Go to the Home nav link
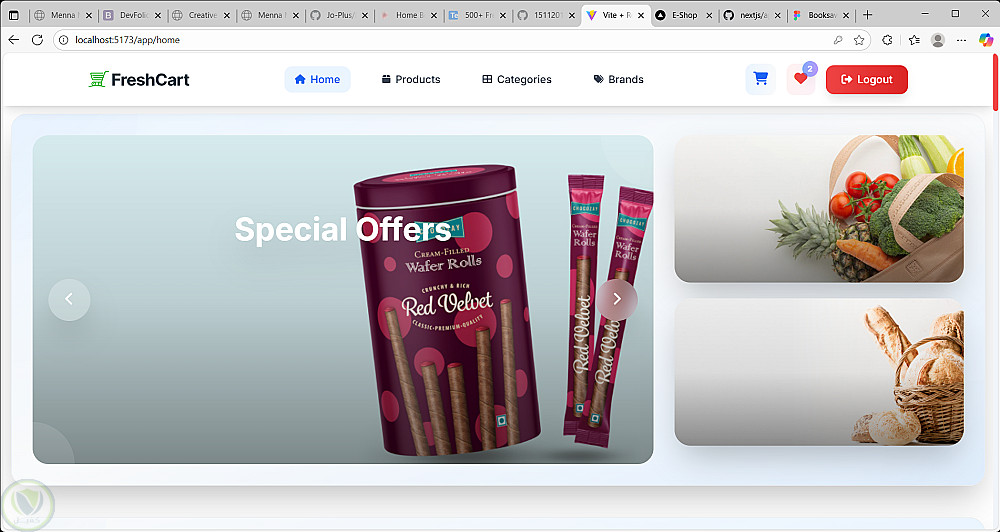The width and height of the screenshot is (1000, 532). click(317, 79)
